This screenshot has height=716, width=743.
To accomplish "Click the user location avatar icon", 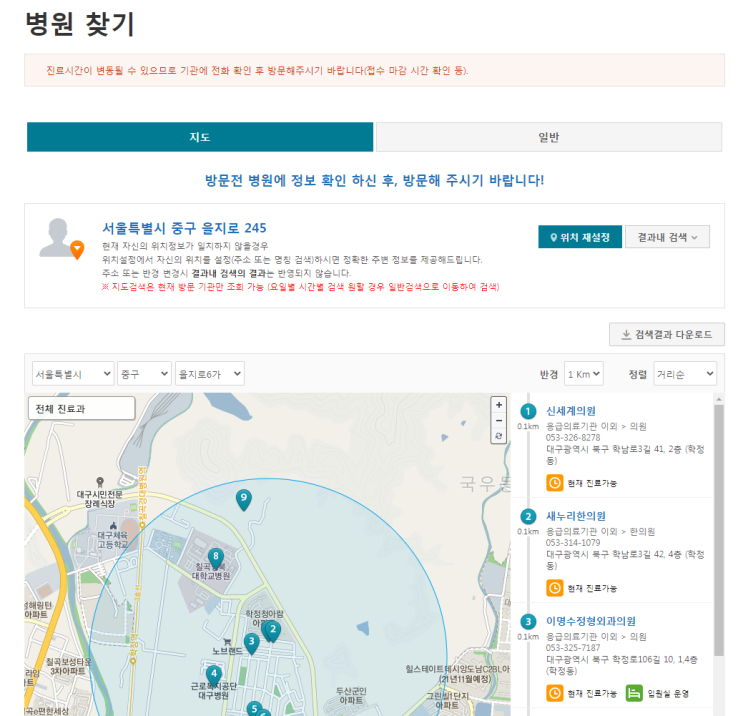I will tap(62, 238).
